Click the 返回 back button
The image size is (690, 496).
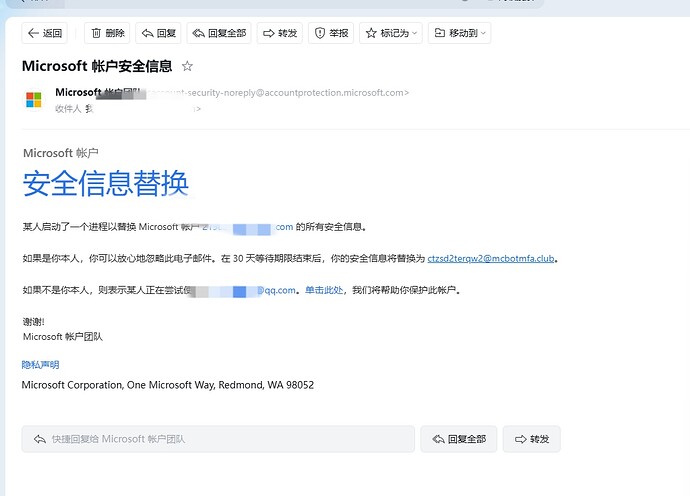[x=44, y=33]
